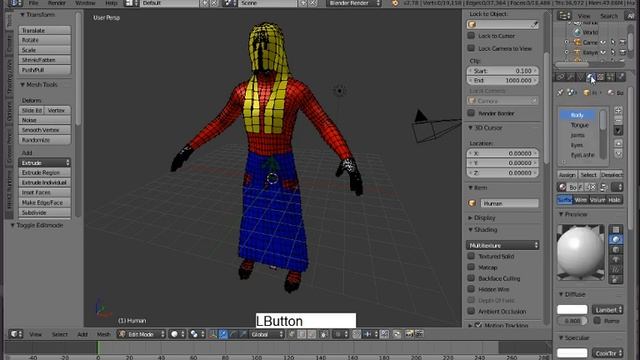
Task: Toggle visibility eye for Camera in outliner
Action: (x=603, y=42)
